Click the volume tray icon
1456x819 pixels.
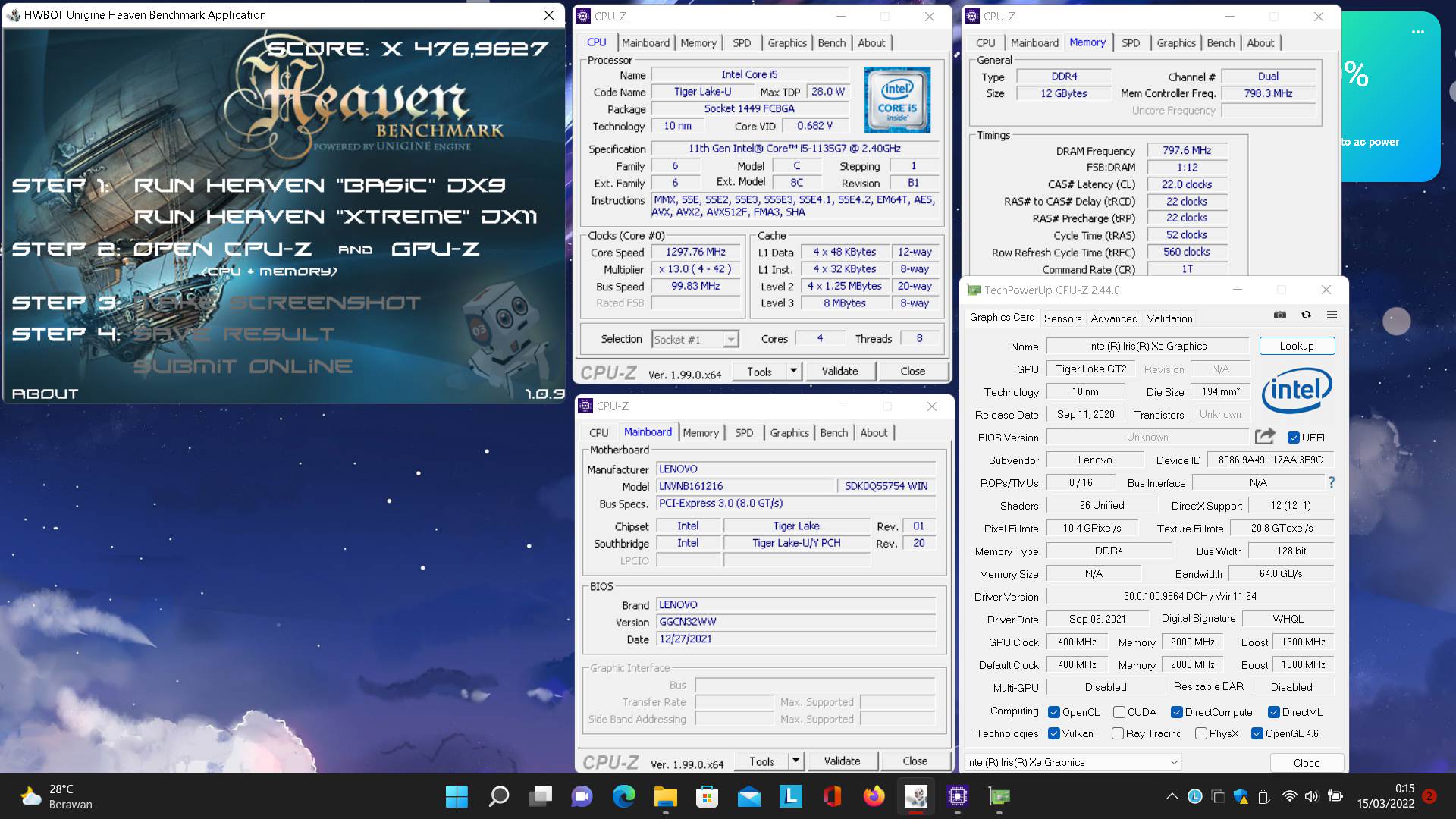tap(1311, 796)
